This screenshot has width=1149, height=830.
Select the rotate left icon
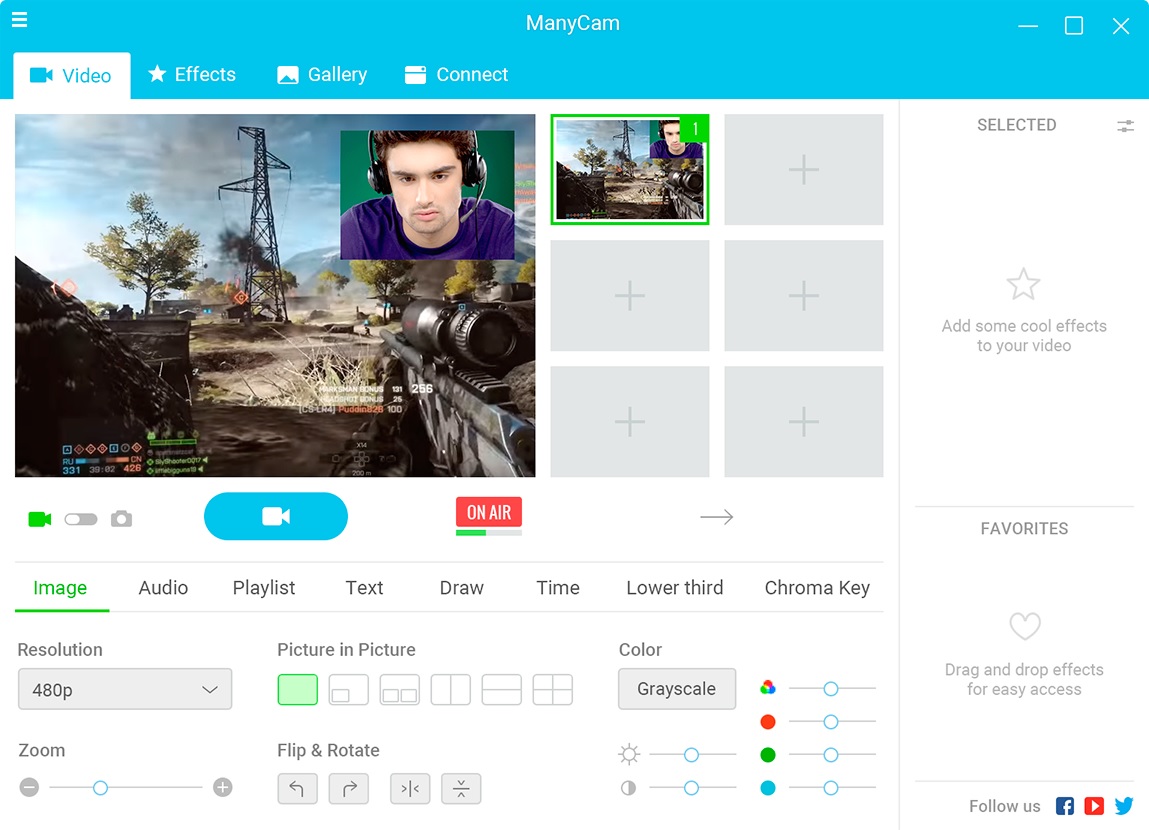[x=297, y=789]
